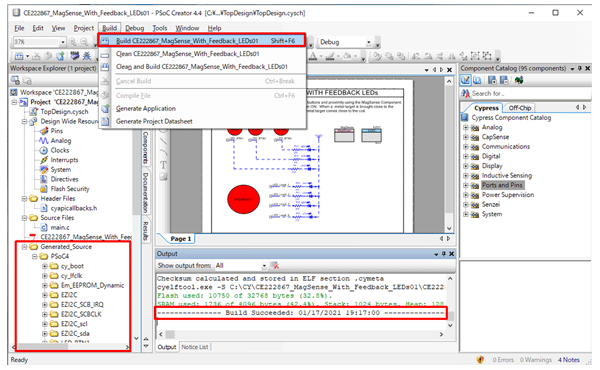This screenshot has width=600, height=370.
Task: Collapse the PSoC4 folder
Action: (x=34, y=256)
